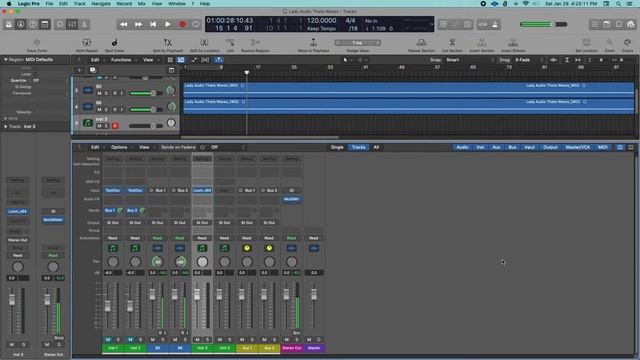640x360 pixels.
Task: Toggle record enable on Inst 3 track
Action: point(115,126)
